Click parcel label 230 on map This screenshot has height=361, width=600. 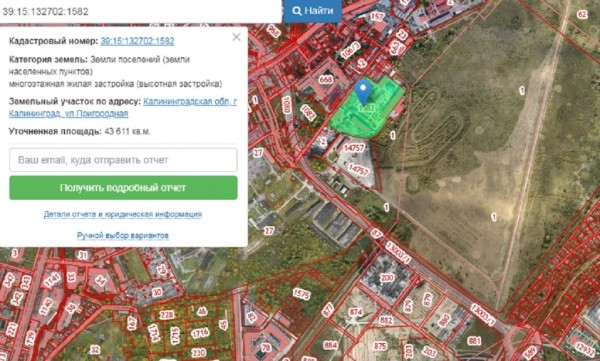[x=198, y=352]
